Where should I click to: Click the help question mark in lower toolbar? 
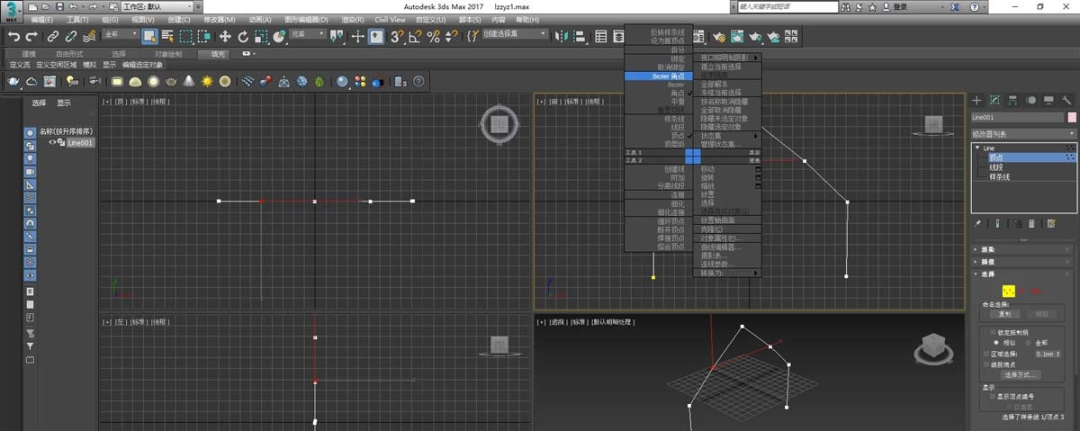[418, 81]
